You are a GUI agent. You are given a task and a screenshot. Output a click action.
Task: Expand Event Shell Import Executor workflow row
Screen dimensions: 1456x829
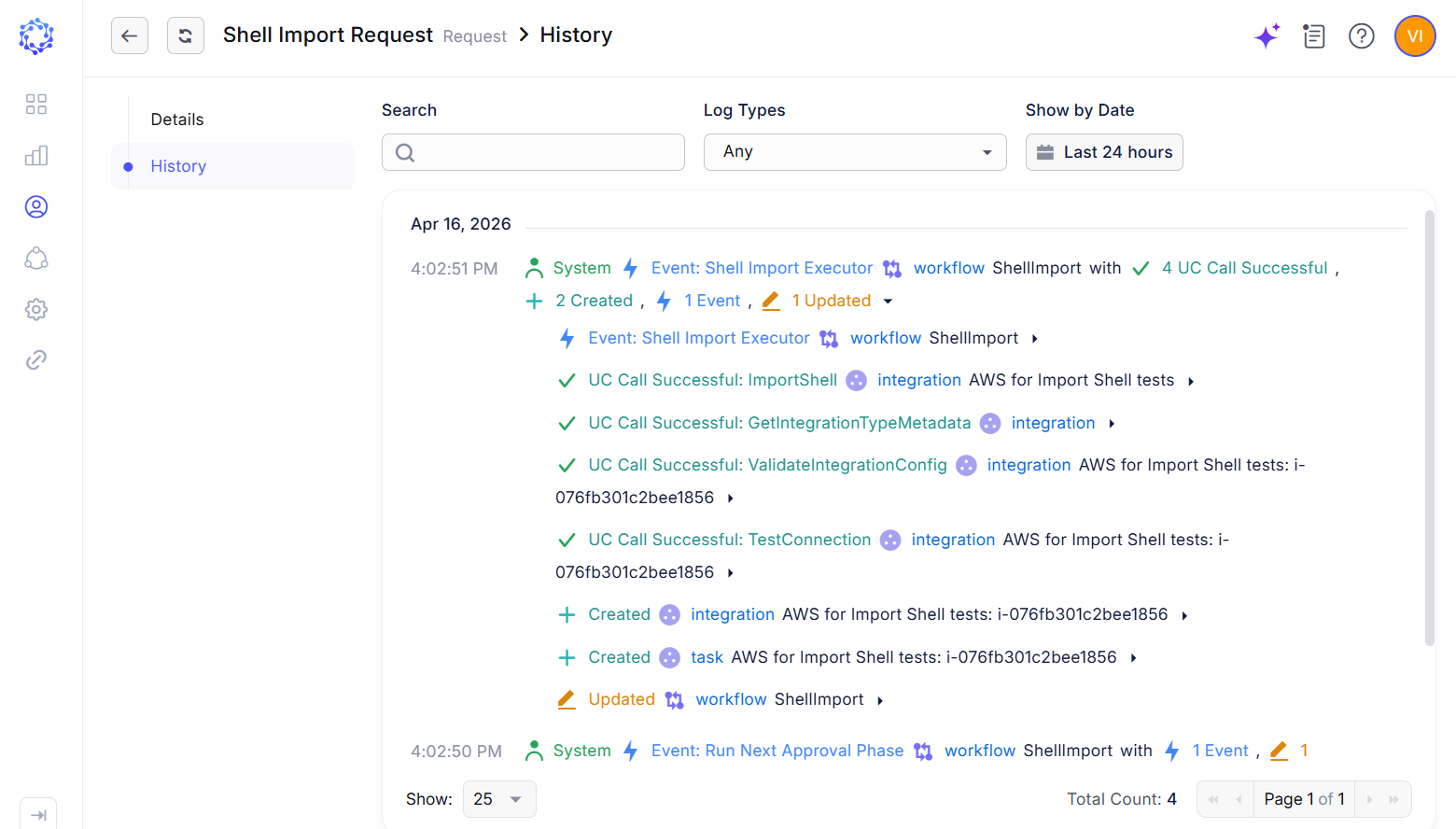pos(1035,339)
